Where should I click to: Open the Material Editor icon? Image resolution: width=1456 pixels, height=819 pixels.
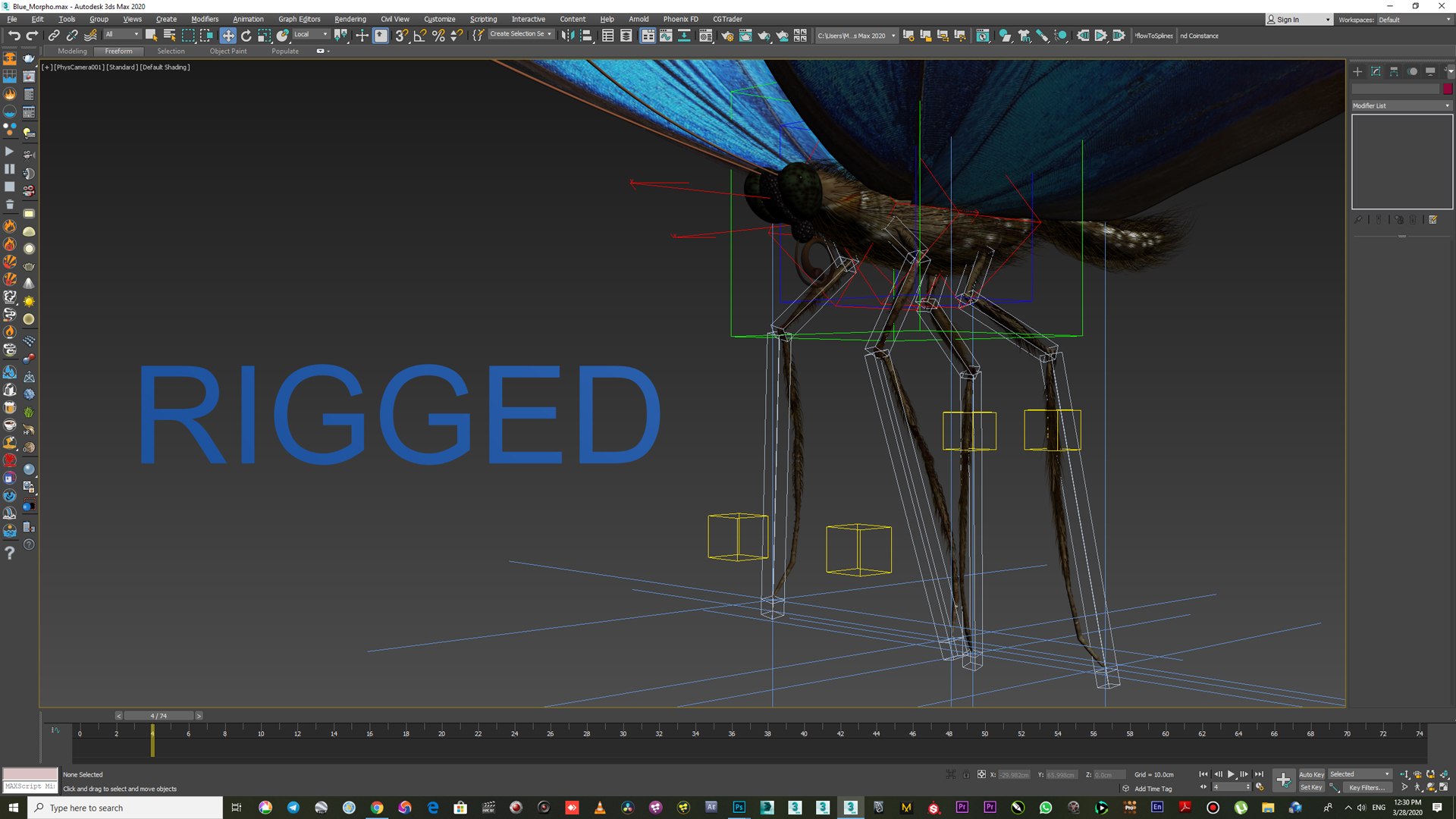[x=705, y=36]
